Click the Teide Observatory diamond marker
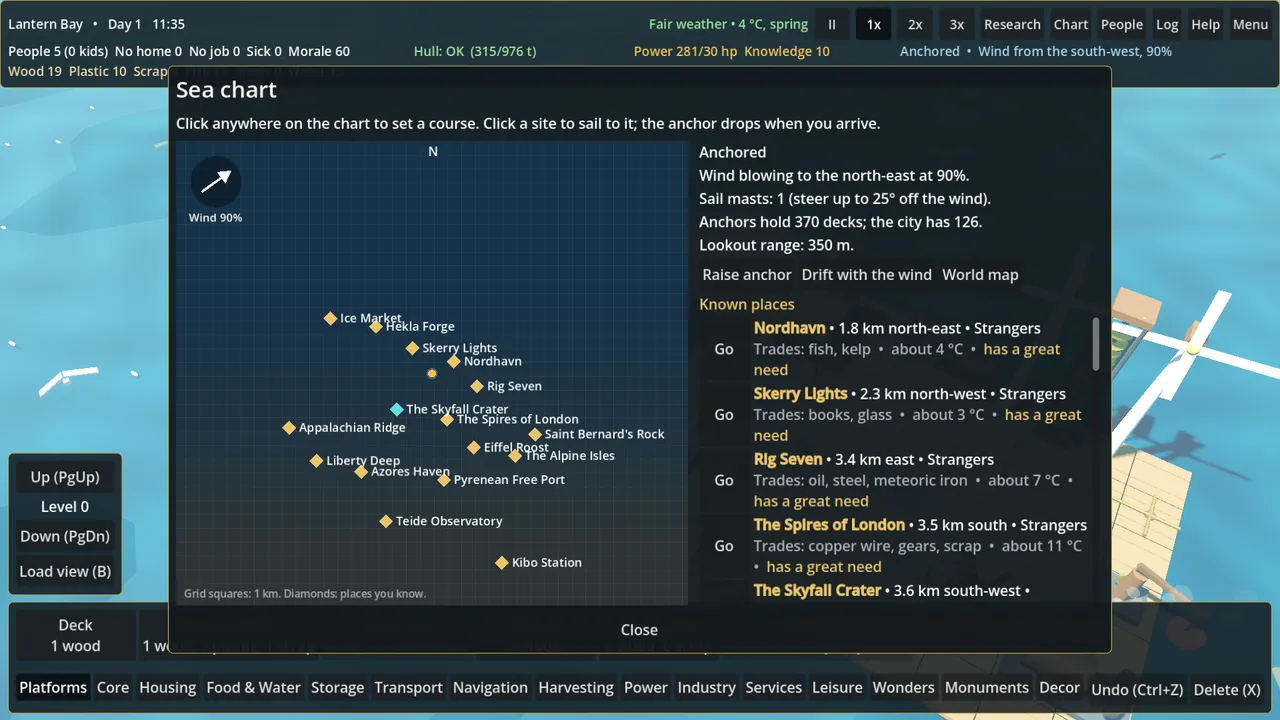The height and width of the screenshot is (720, 1280). (386, 521)
